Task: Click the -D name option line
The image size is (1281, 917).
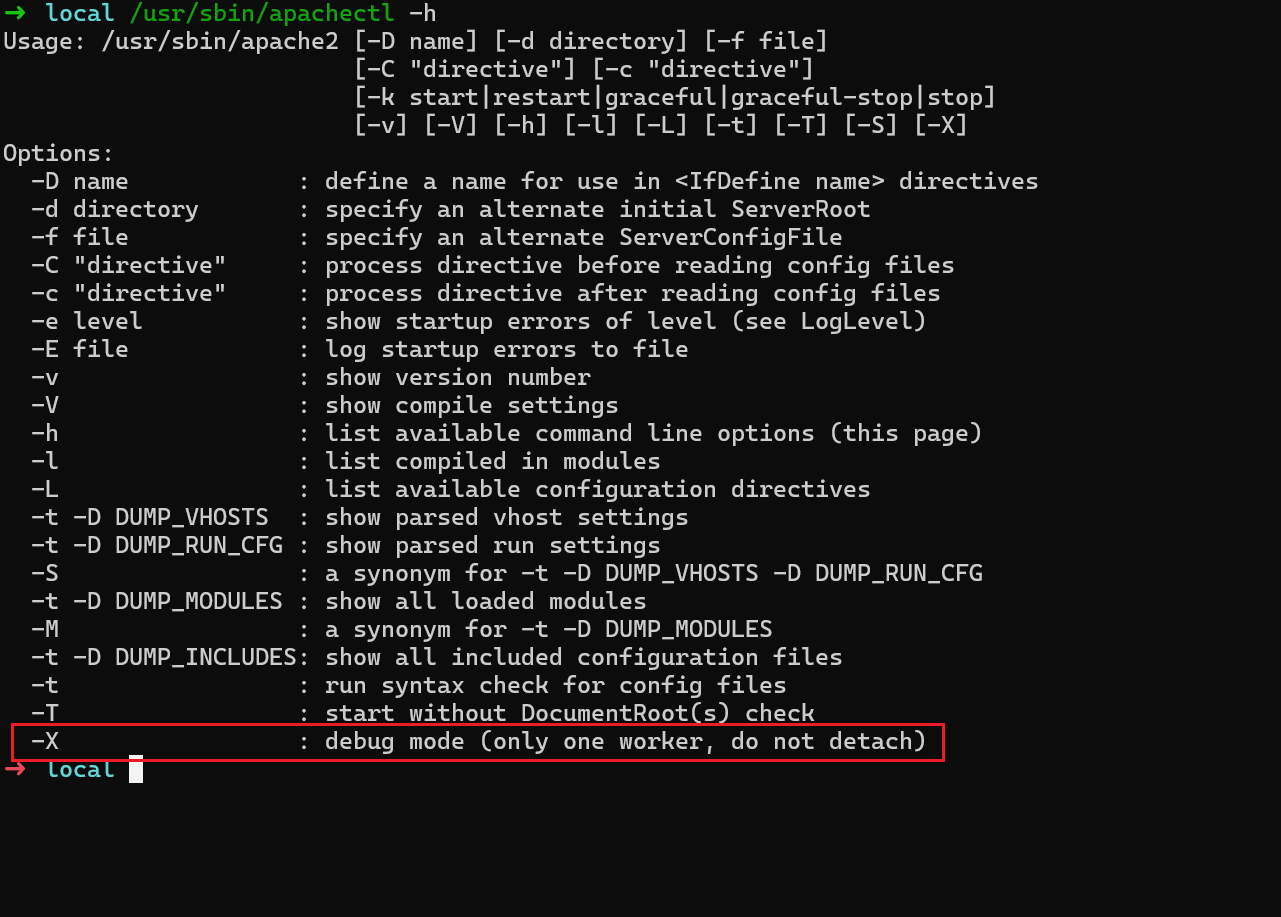Action: [80, 181]
